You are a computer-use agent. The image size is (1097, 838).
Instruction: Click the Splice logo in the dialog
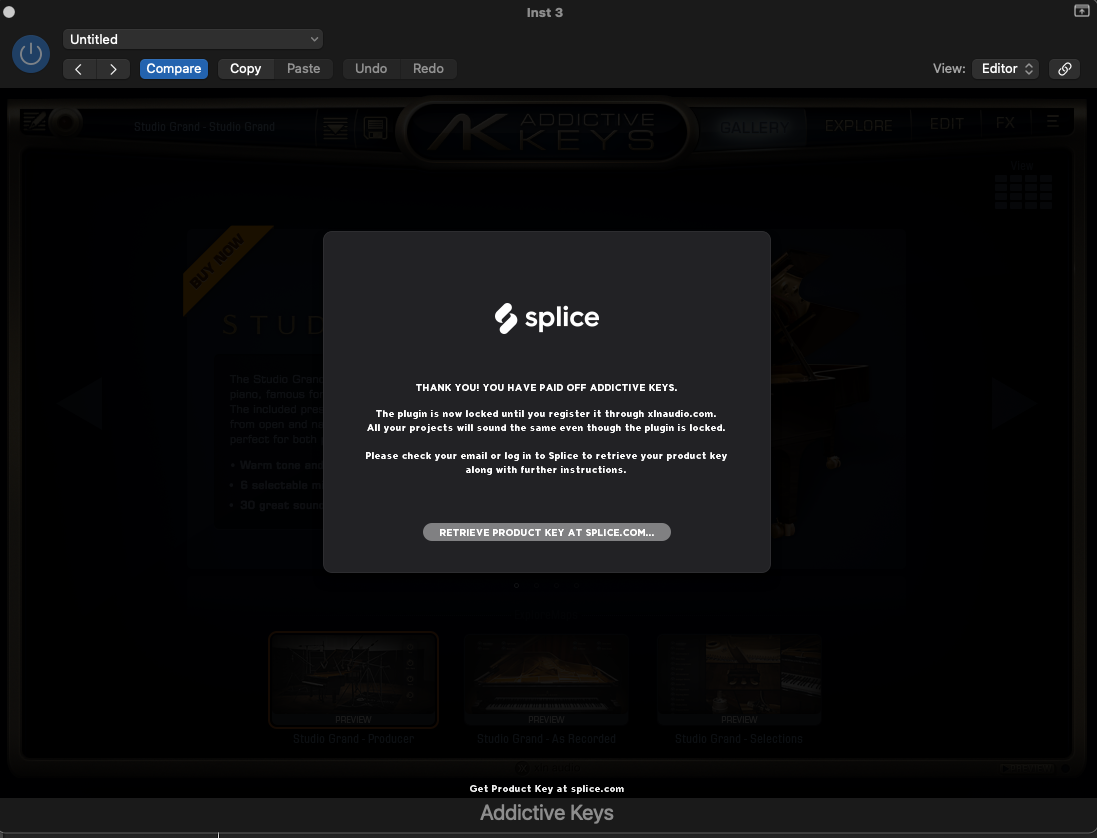(x=546, y=318)
